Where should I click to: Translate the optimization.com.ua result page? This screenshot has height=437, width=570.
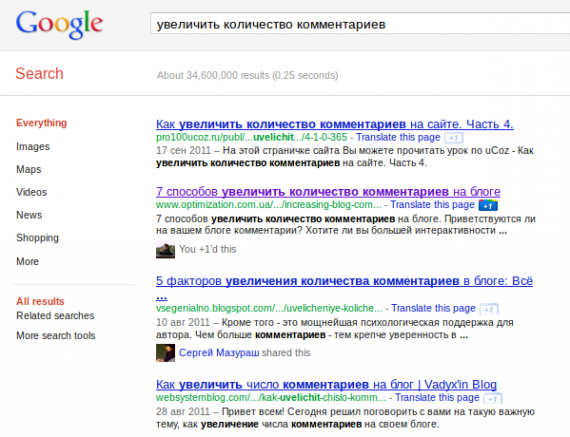[432, 205]
